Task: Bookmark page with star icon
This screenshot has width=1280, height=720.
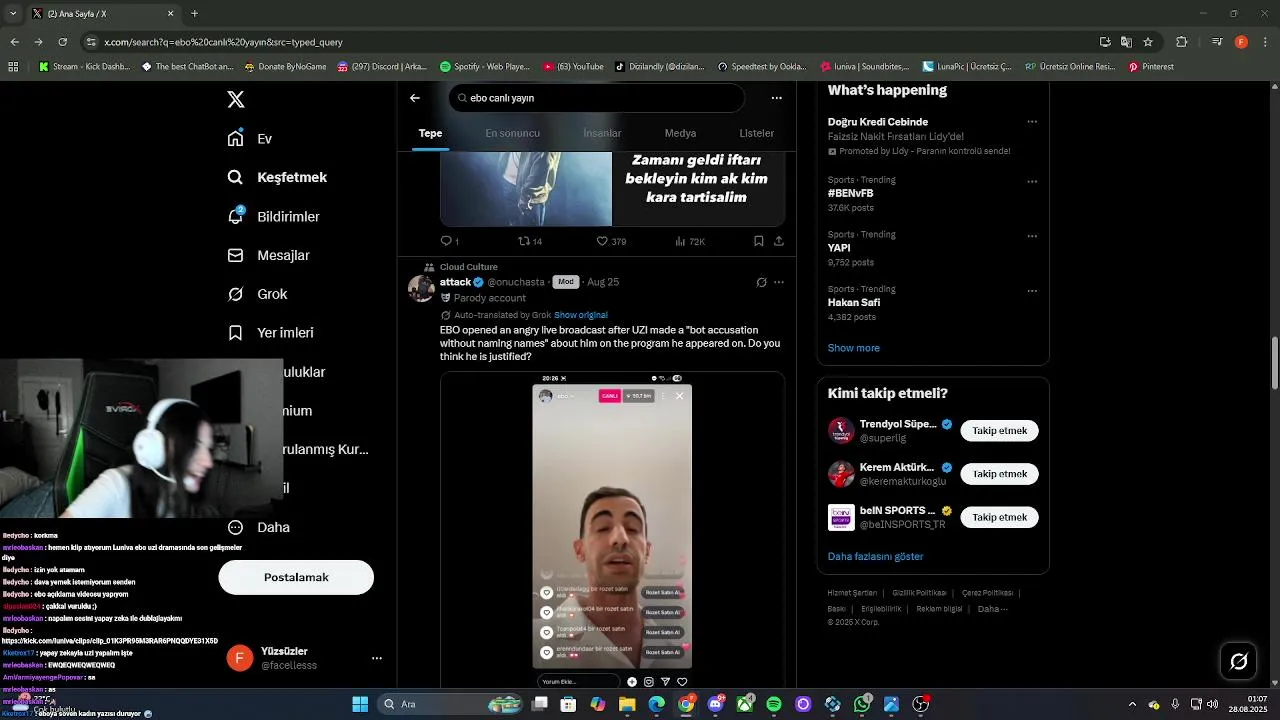Action: [1148, 42]
